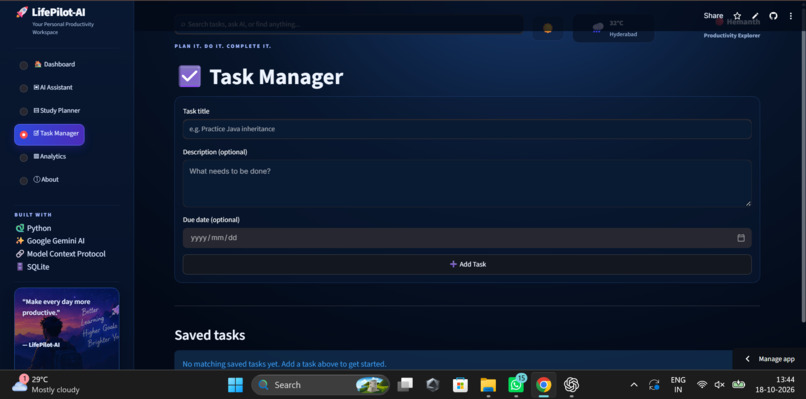Click the purple checkmark Task Manager icon
806x399 pixels.
(x=190, y=76)
